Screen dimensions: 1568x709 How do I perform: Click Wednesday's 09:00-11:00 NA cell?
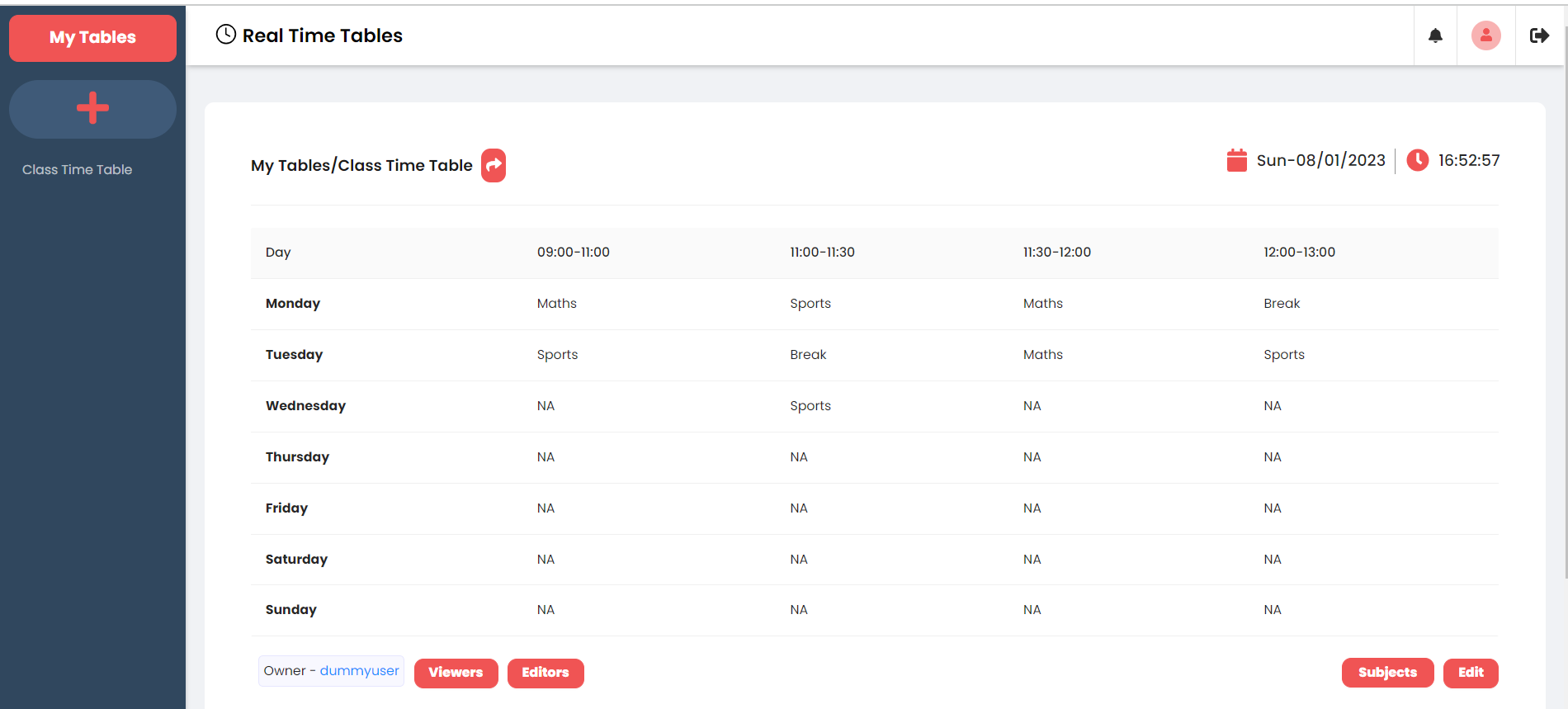point(545,406)
